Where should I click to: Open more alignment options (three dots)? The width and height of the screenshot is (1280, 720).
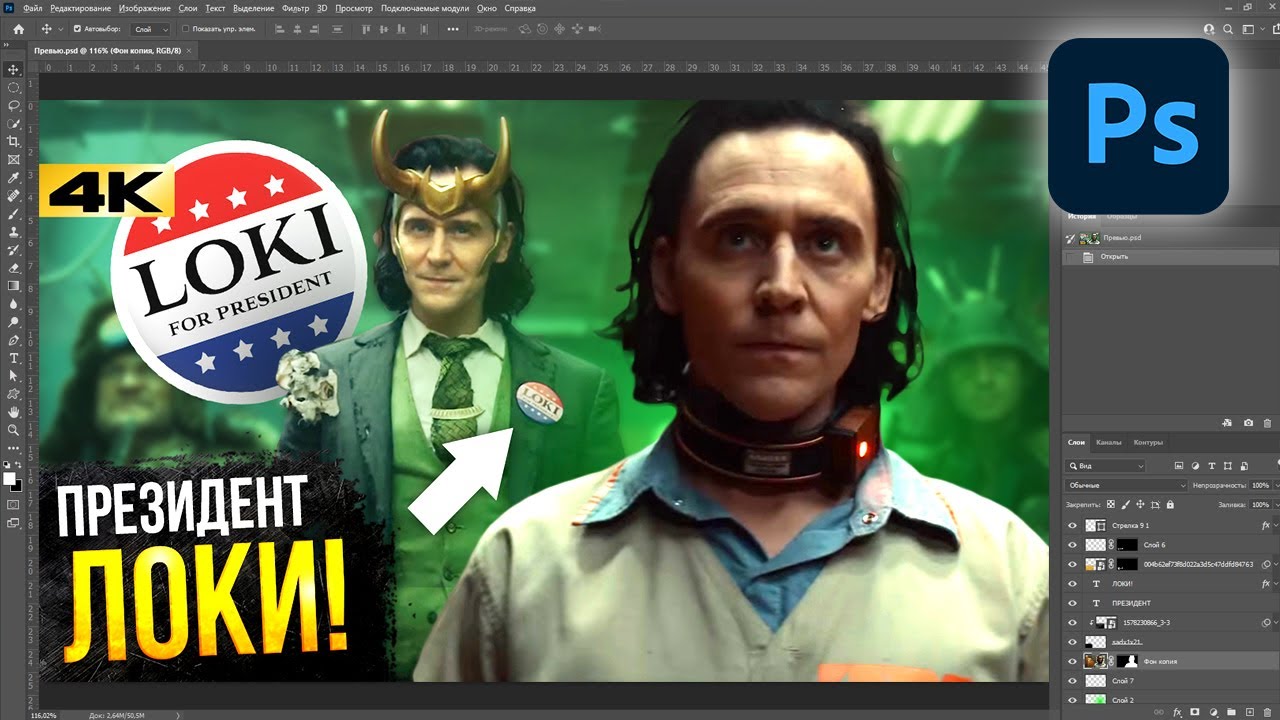point(453,29)
